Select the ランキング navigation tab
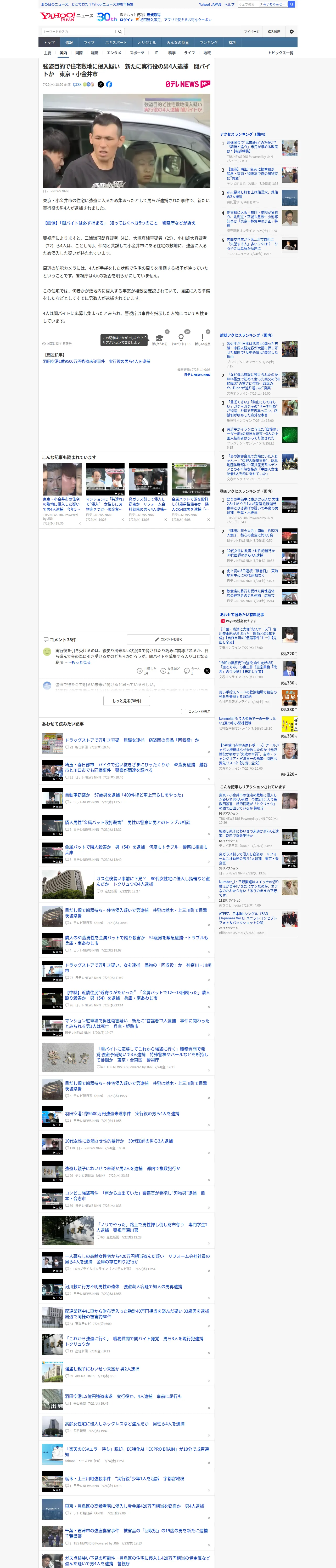Screen dimensions: 336x1568 pos(209,43)
